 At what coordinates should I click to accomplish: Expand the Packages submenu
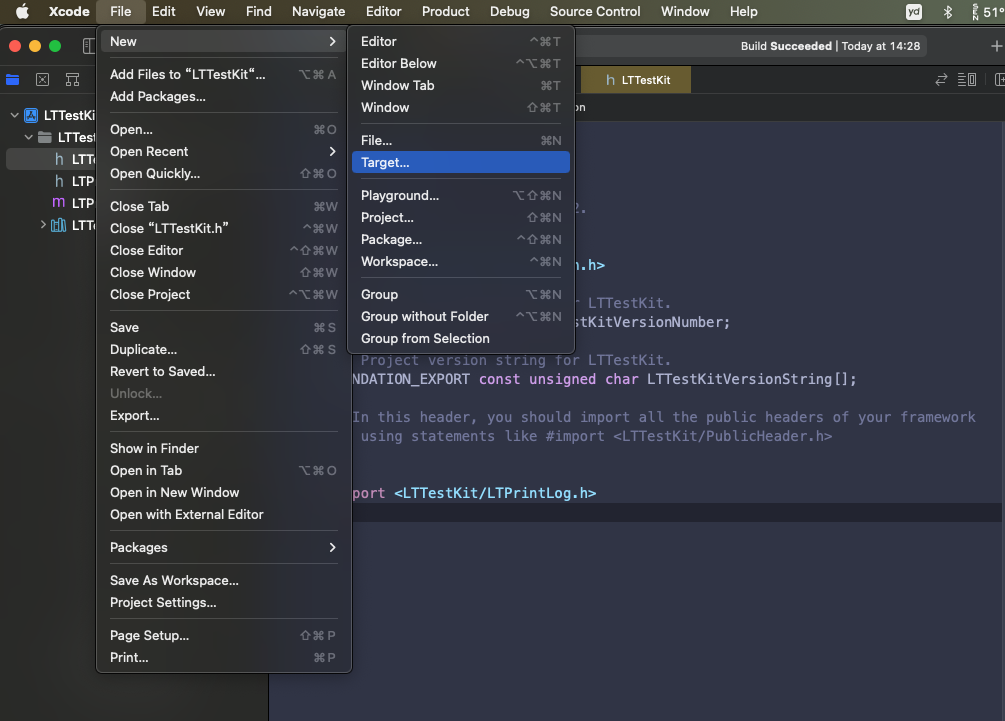pos(223,547)
